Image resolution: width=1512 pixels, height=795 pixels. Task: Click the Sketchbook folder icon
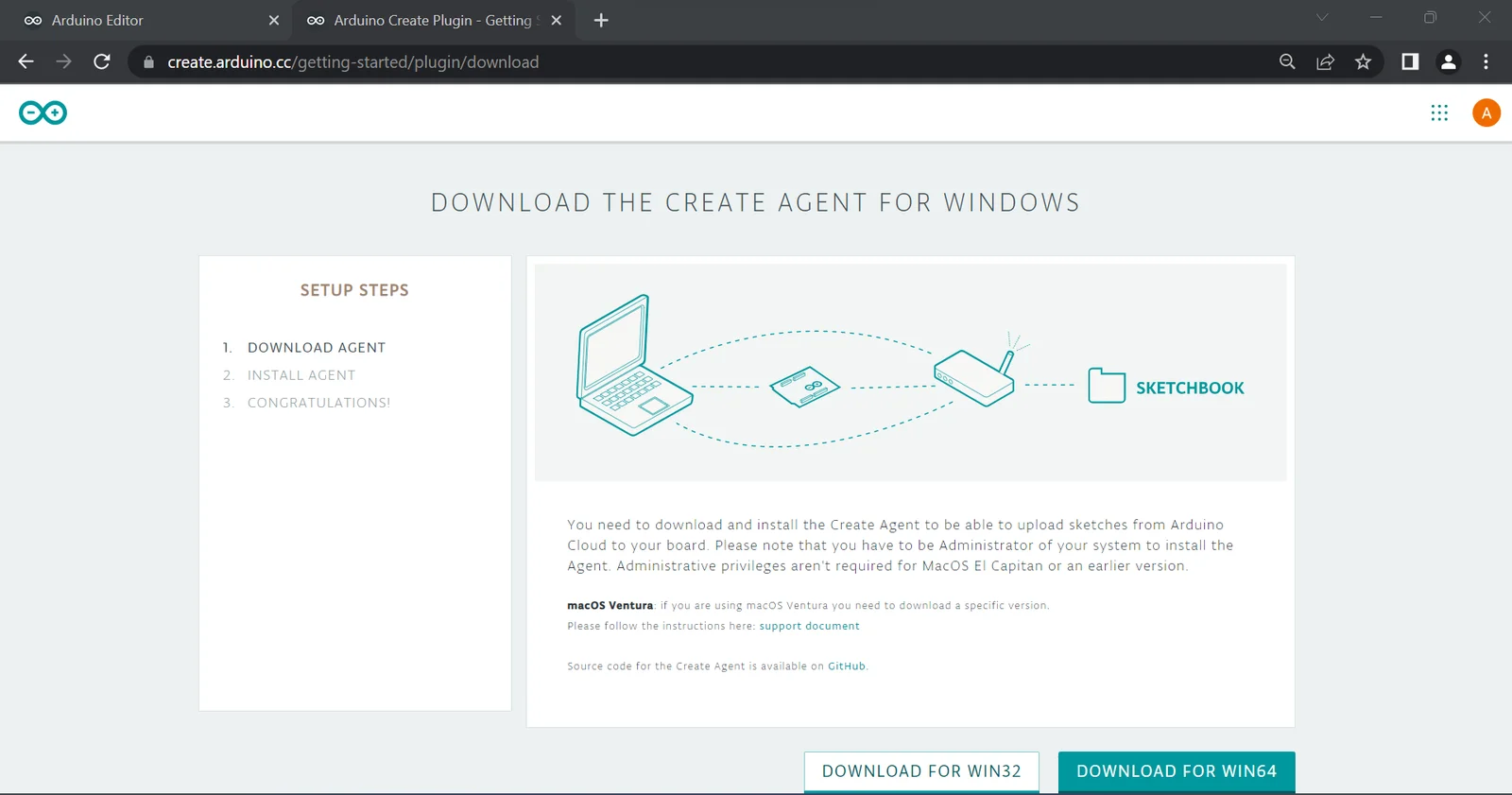point(1107,386)
